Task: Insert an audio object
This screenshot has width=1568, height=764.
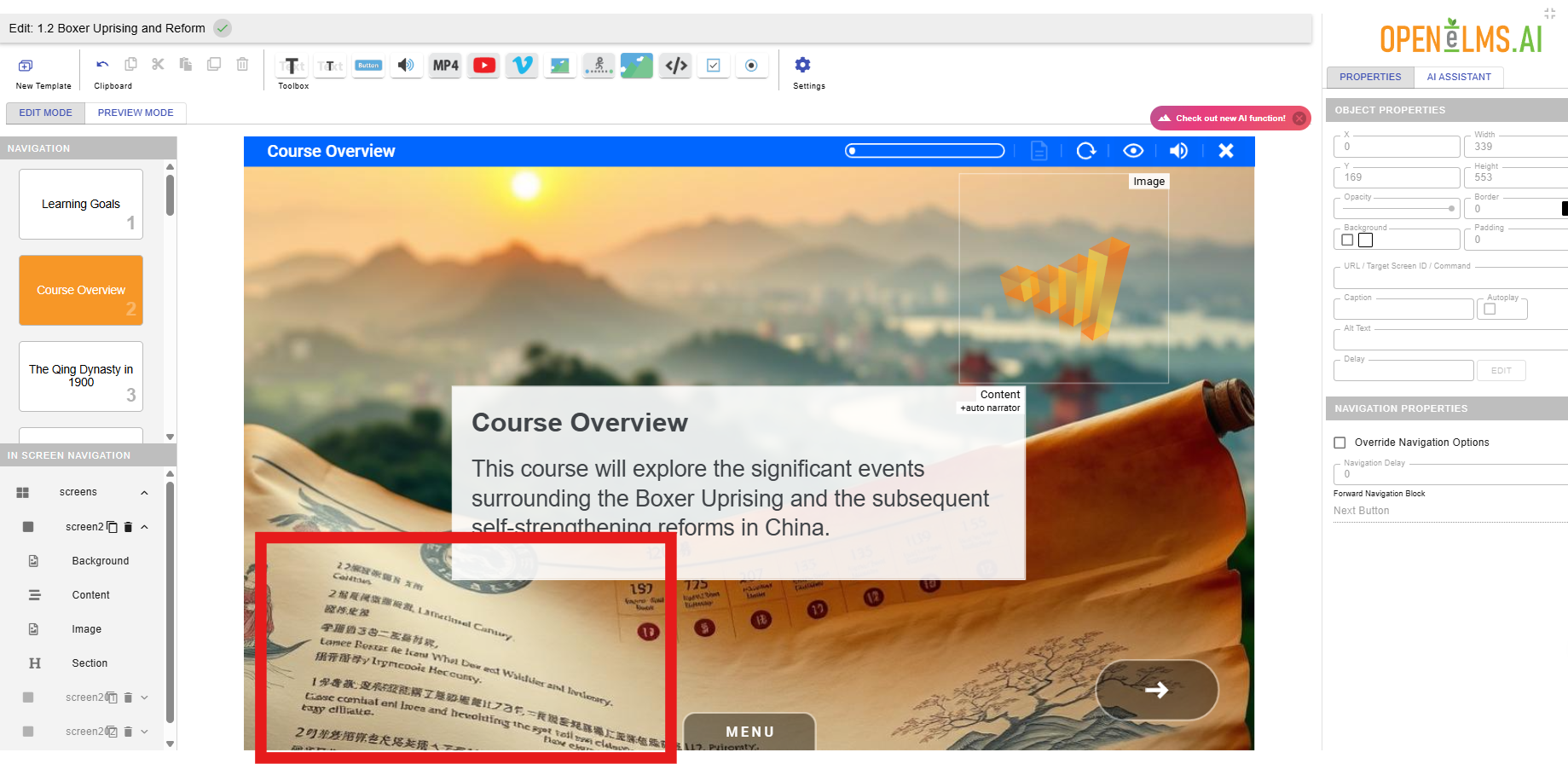Action: (407, 66)
